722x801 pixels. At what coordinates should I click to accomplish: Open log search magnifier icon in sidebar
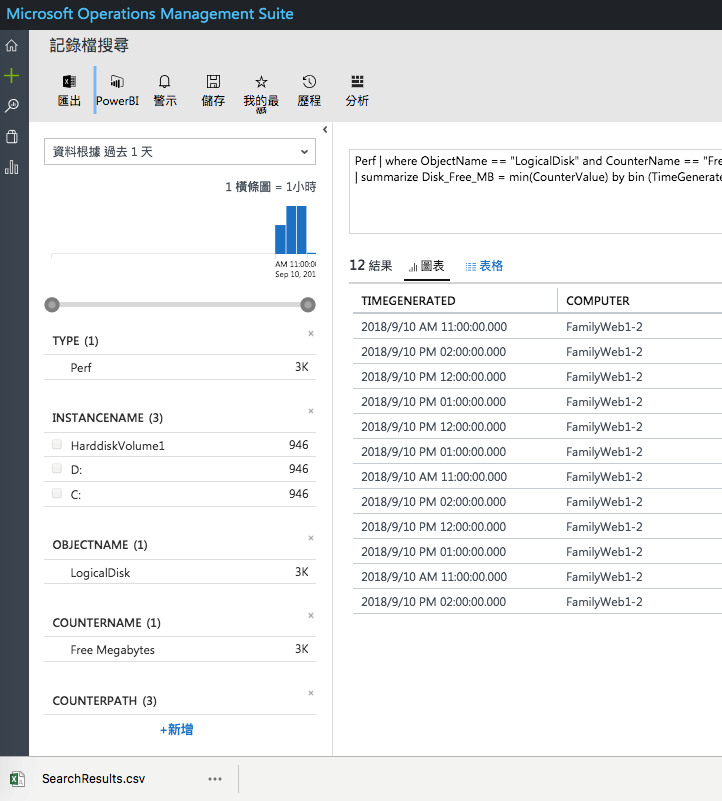tap(11, 106)
